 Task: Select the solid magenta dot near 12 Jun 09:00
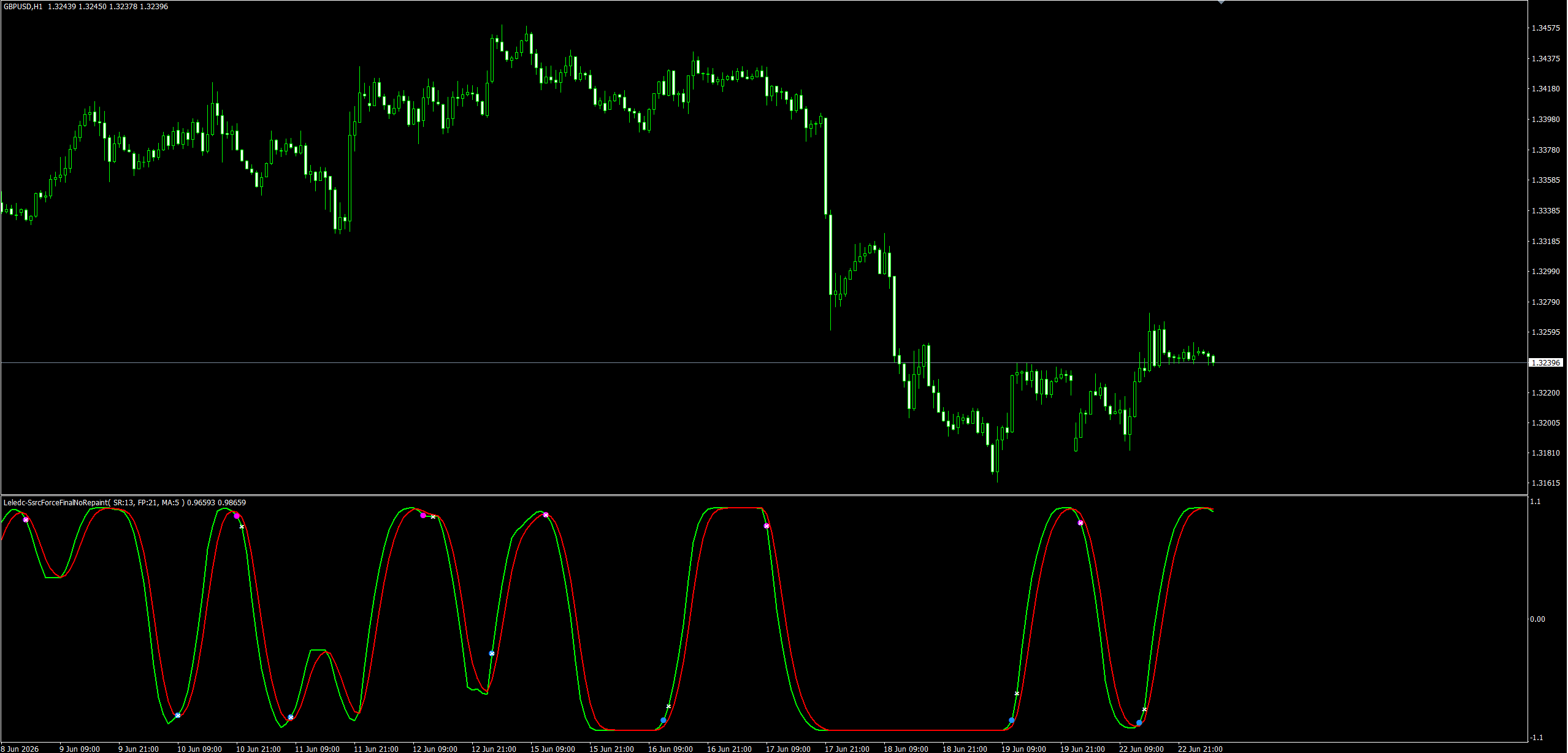423,516
